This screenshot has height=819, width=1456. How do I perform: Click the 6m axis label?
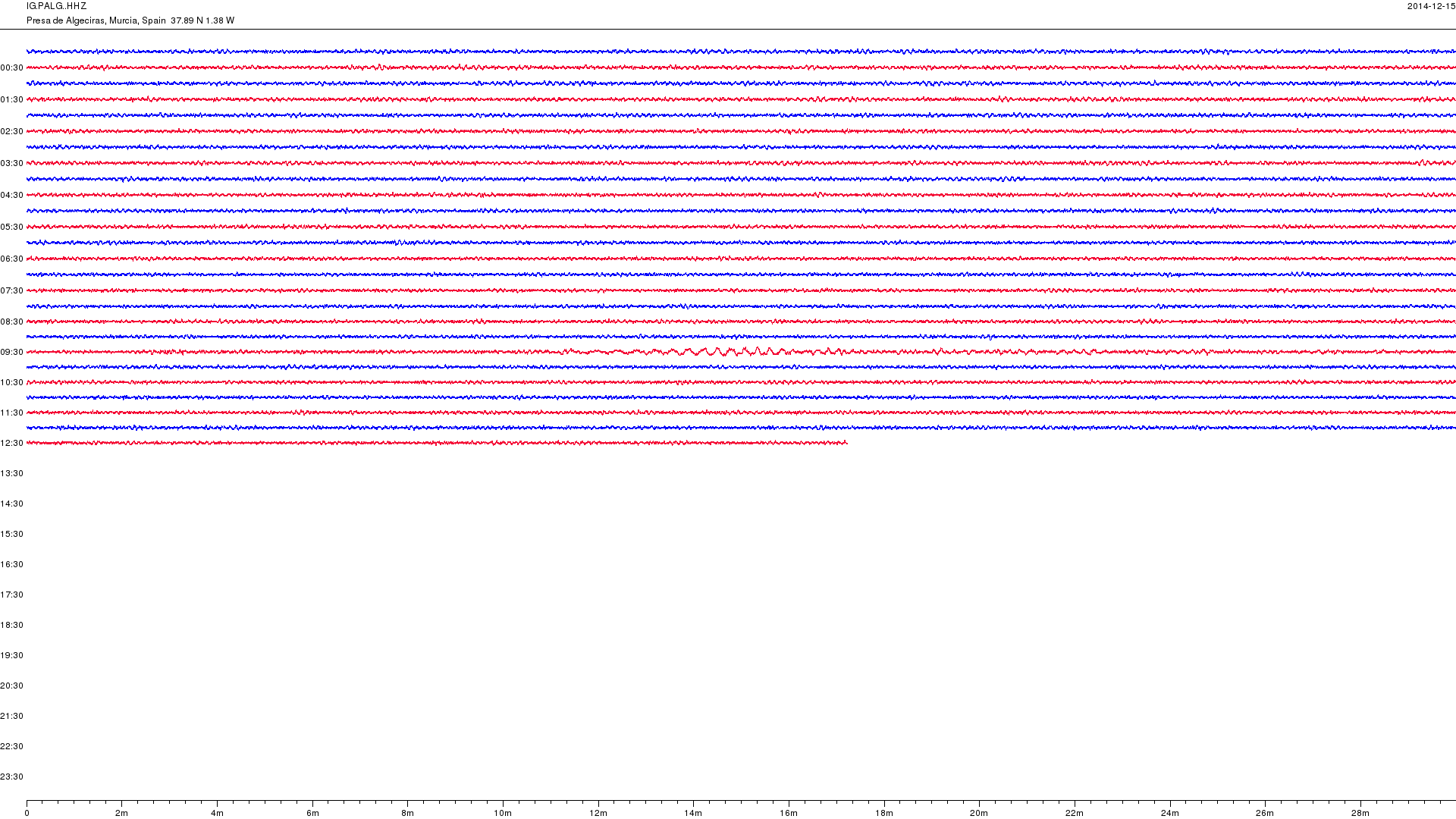pos(312,813)
